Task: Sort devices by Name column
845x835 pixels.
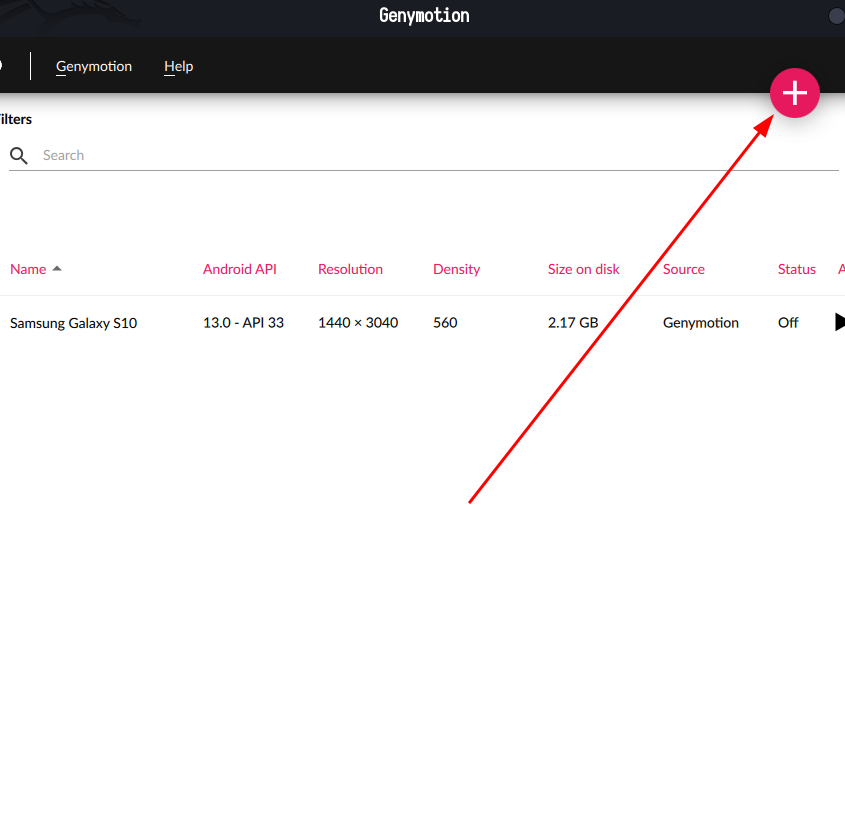Action: point(28,269)
